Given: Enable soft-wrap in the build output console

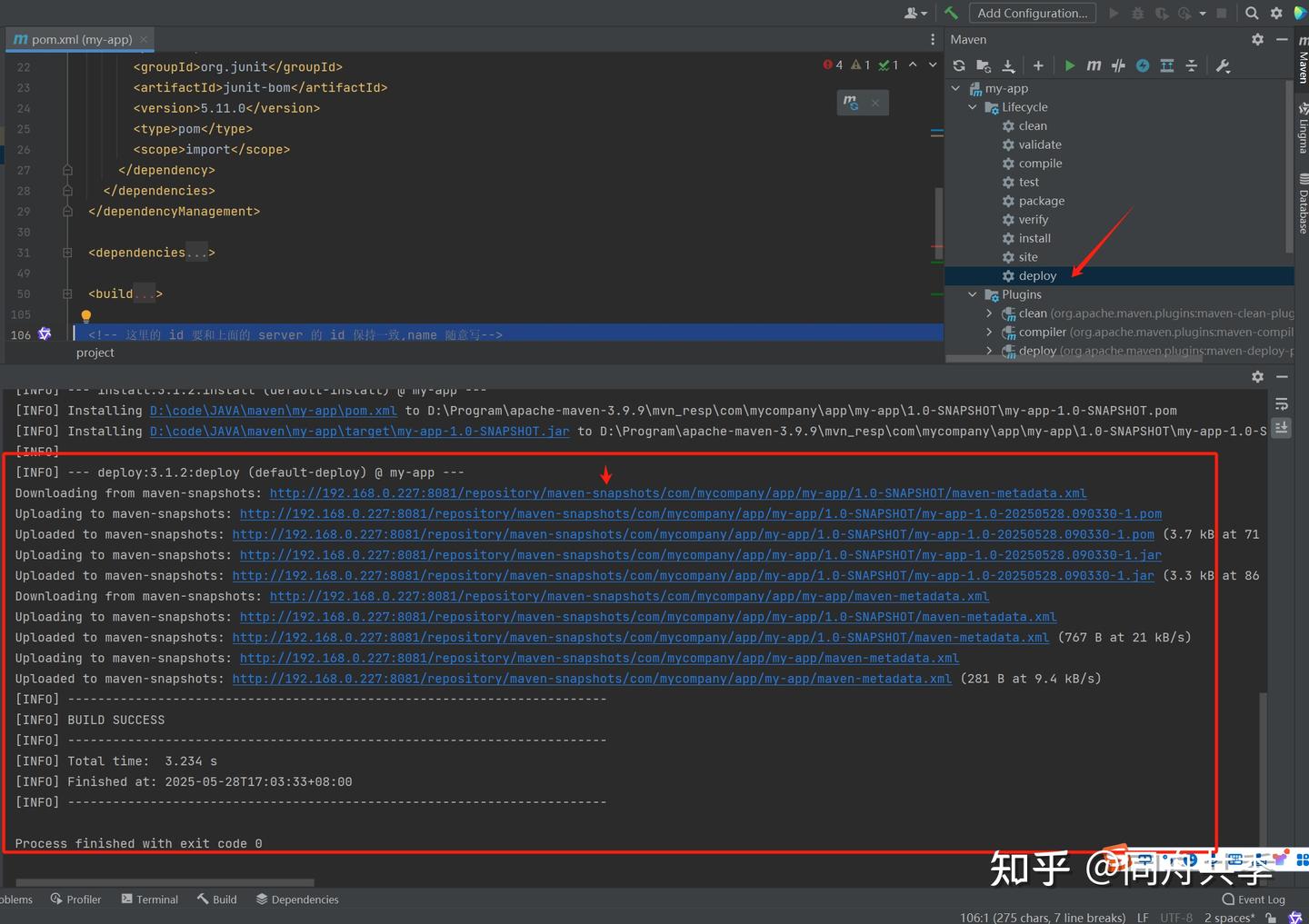Looking at the screenshot, I should (x=1281, y=403).
